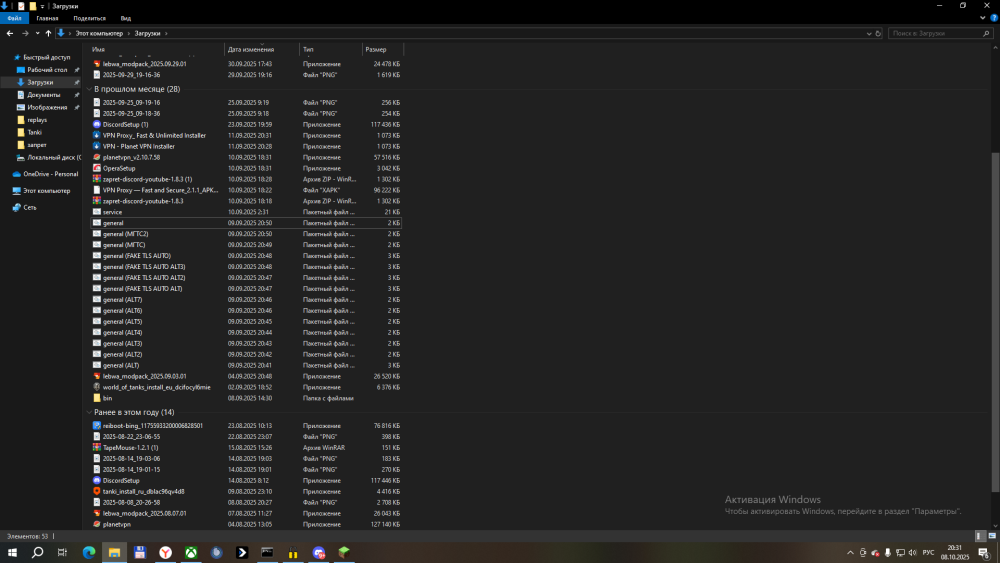The width and height of the screenshot is (1000, 563).
Task: Launch Microsoft Edge from the taskbar
Action: [89, 552]
